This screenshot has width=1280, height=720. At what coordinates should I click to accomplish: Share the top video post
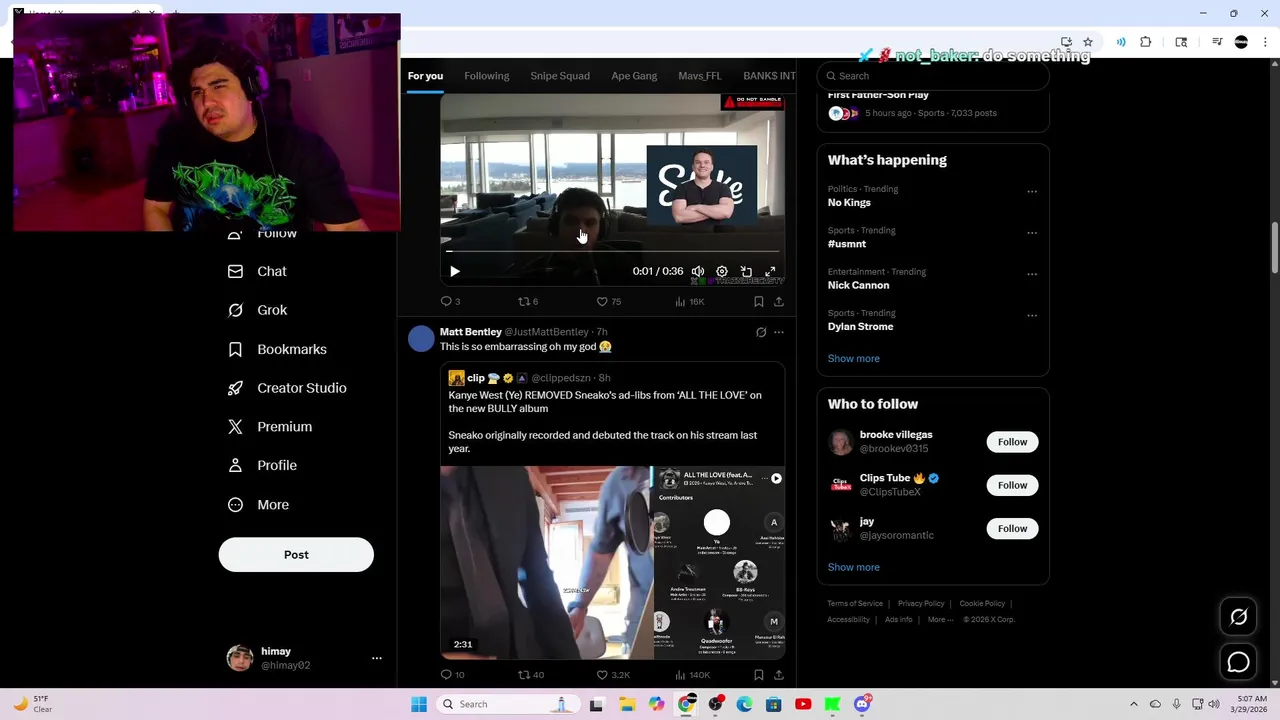[x=779, y=301]
